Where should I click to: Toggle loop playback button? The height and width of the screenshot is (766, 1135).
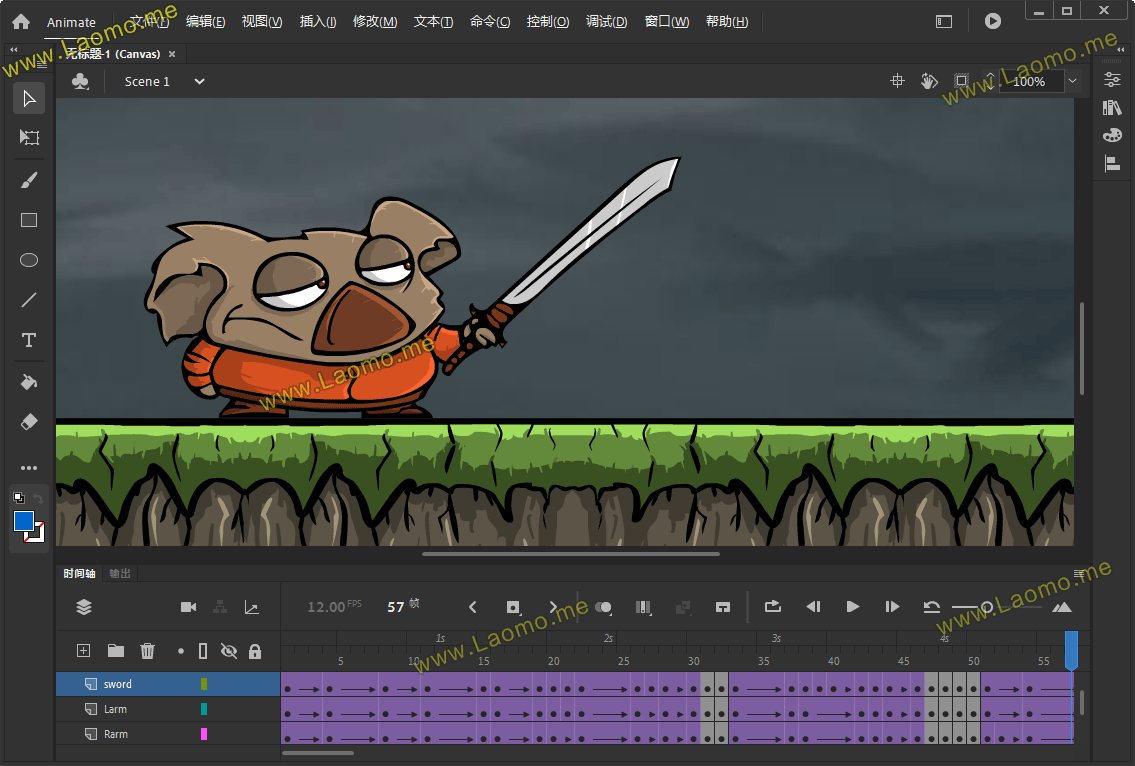point(772,606)
